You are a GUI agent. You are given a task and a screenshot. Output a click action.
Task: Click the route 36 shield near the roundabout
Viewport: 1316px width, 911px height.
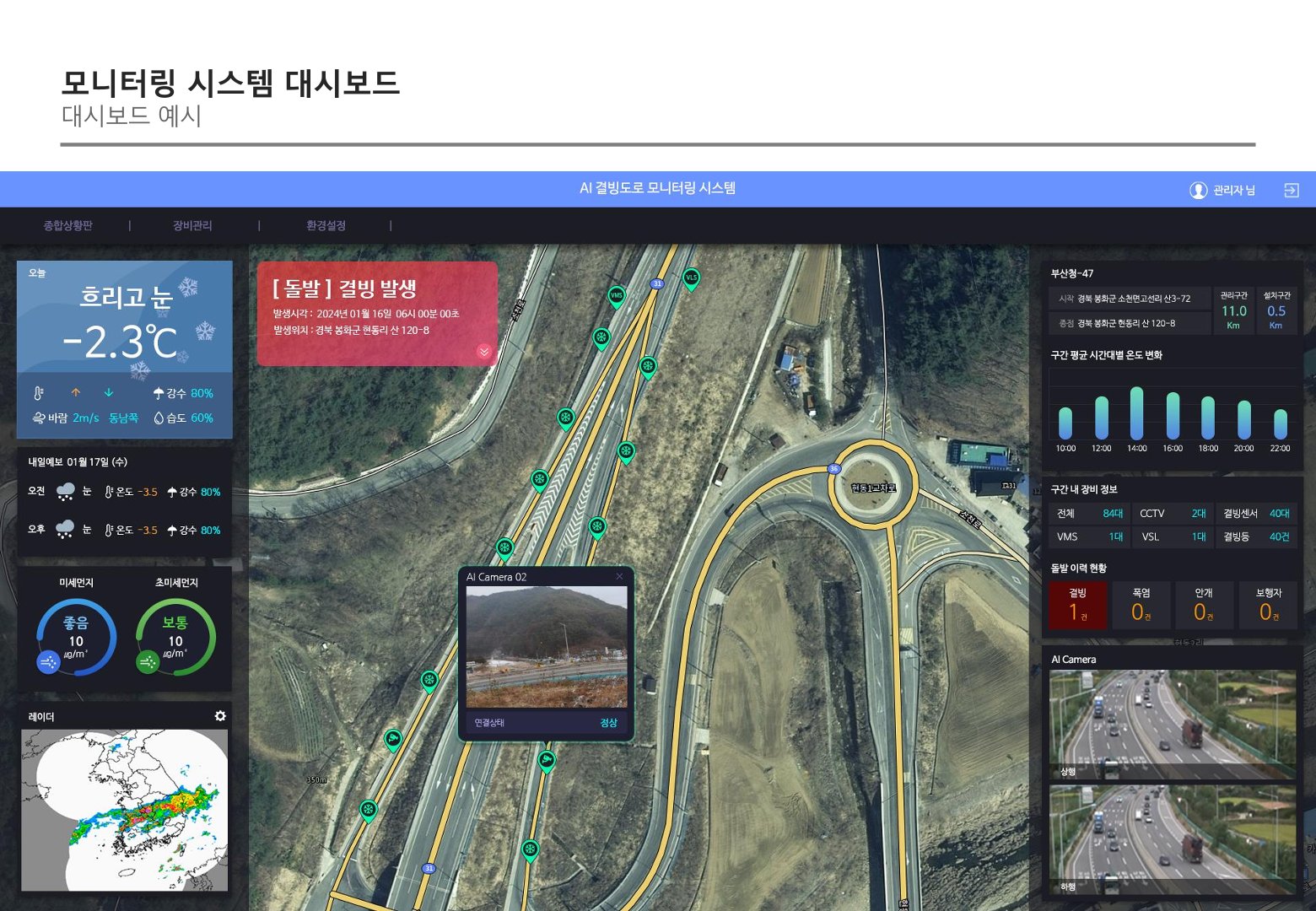[834, 469]
